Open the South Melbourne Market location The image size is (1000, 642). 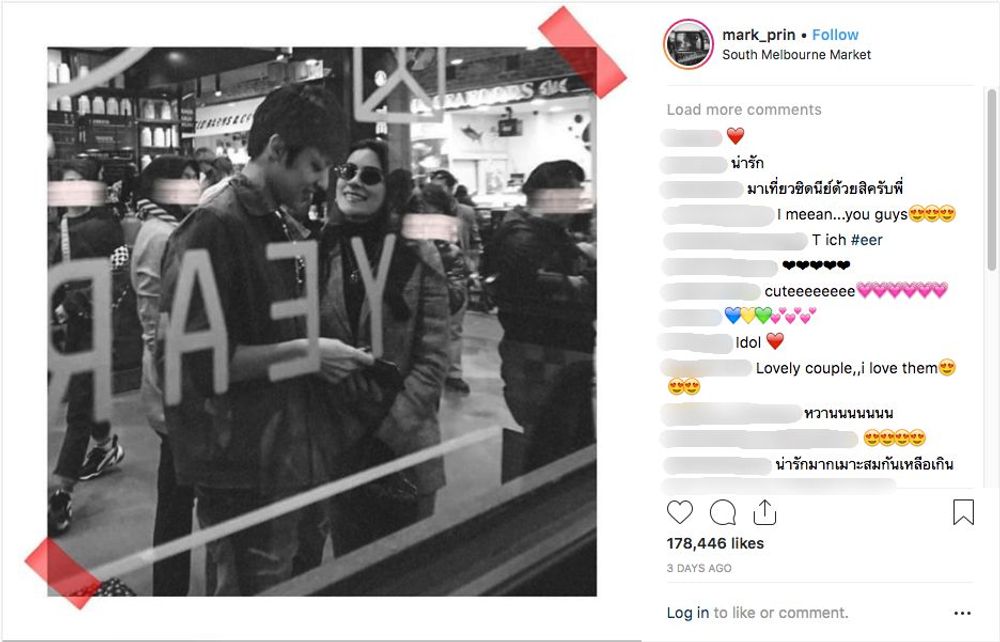[796, 55]
